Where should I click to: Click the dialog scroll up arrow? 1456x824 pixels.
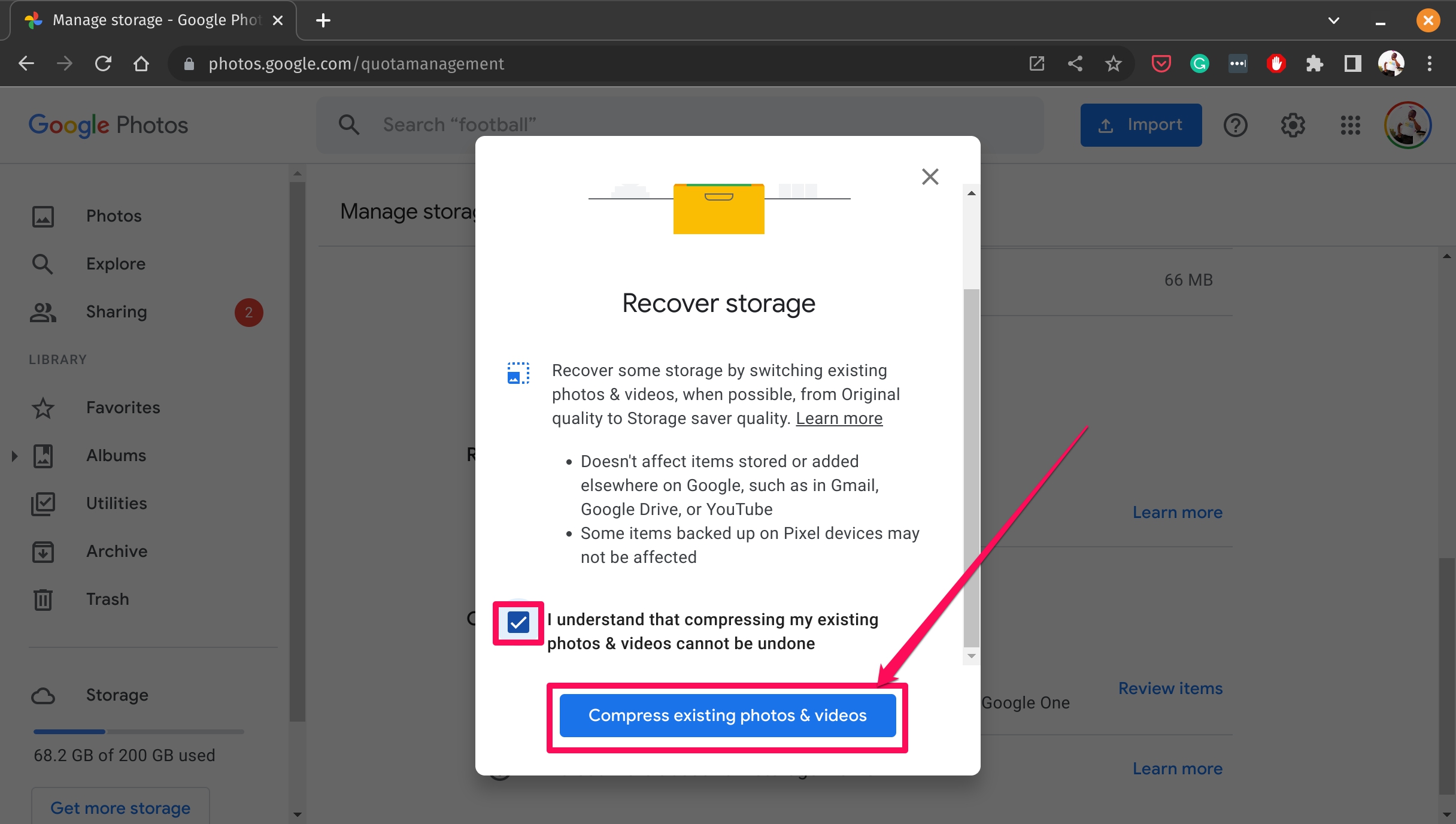coord(971,193)
